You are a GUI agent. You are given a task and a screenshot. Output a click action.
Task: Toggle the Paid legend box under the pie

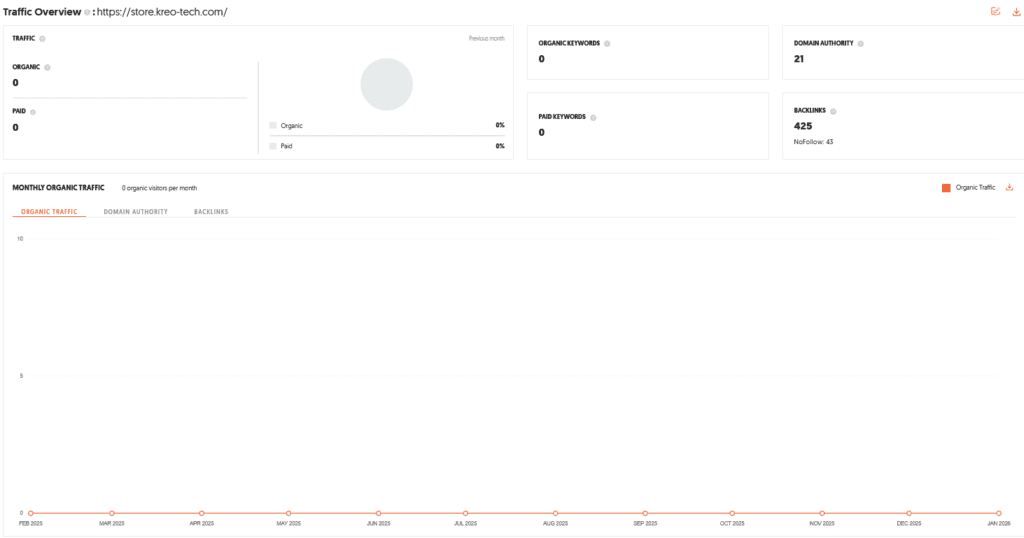pos(273,146)
